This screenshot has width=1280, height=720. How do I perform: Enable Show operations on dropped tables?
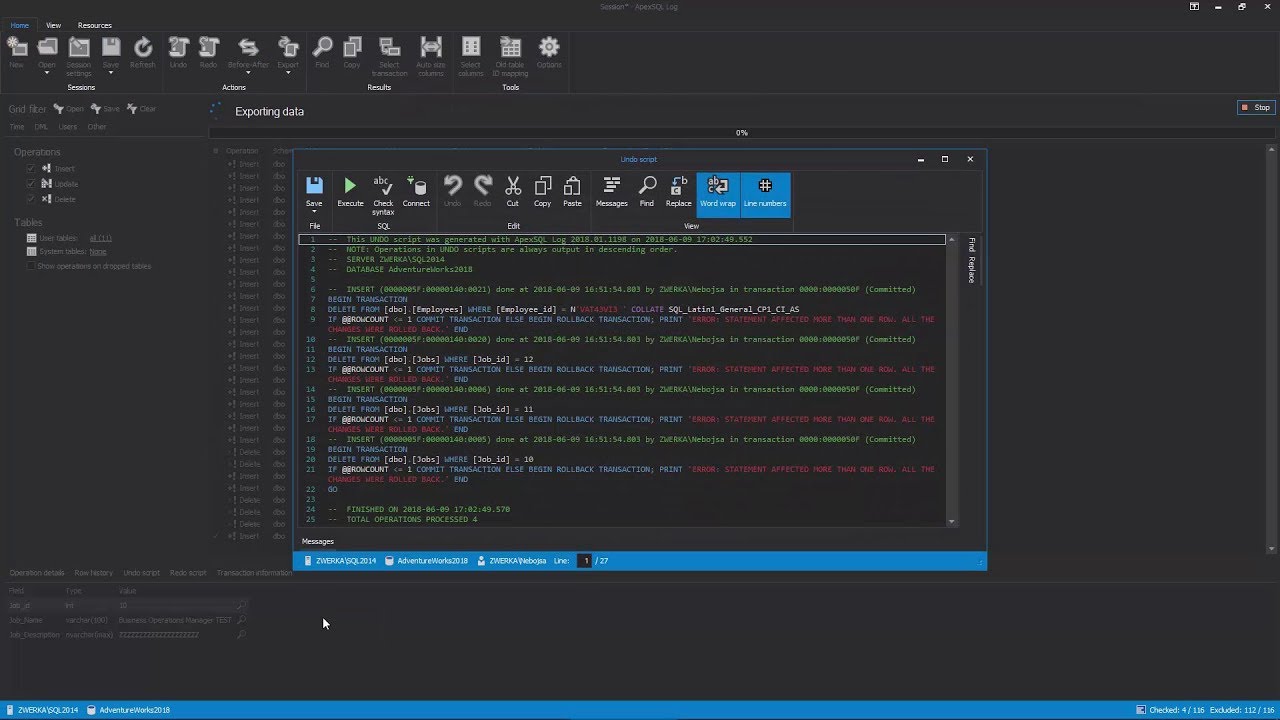pyautogui.click(x=32, y=266)
